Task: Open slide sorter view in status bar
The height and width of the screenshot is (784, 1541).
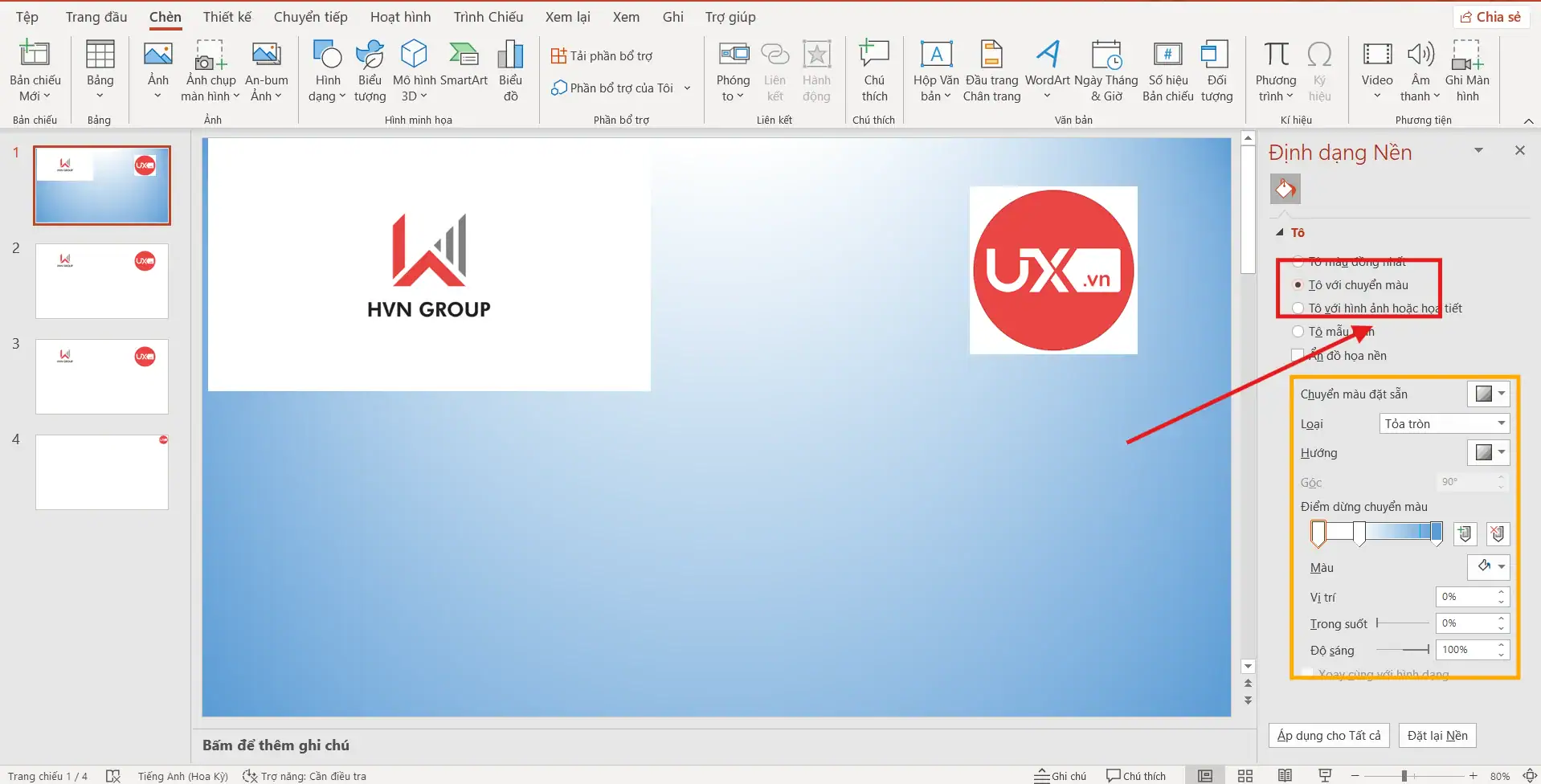Action: 1245,775
